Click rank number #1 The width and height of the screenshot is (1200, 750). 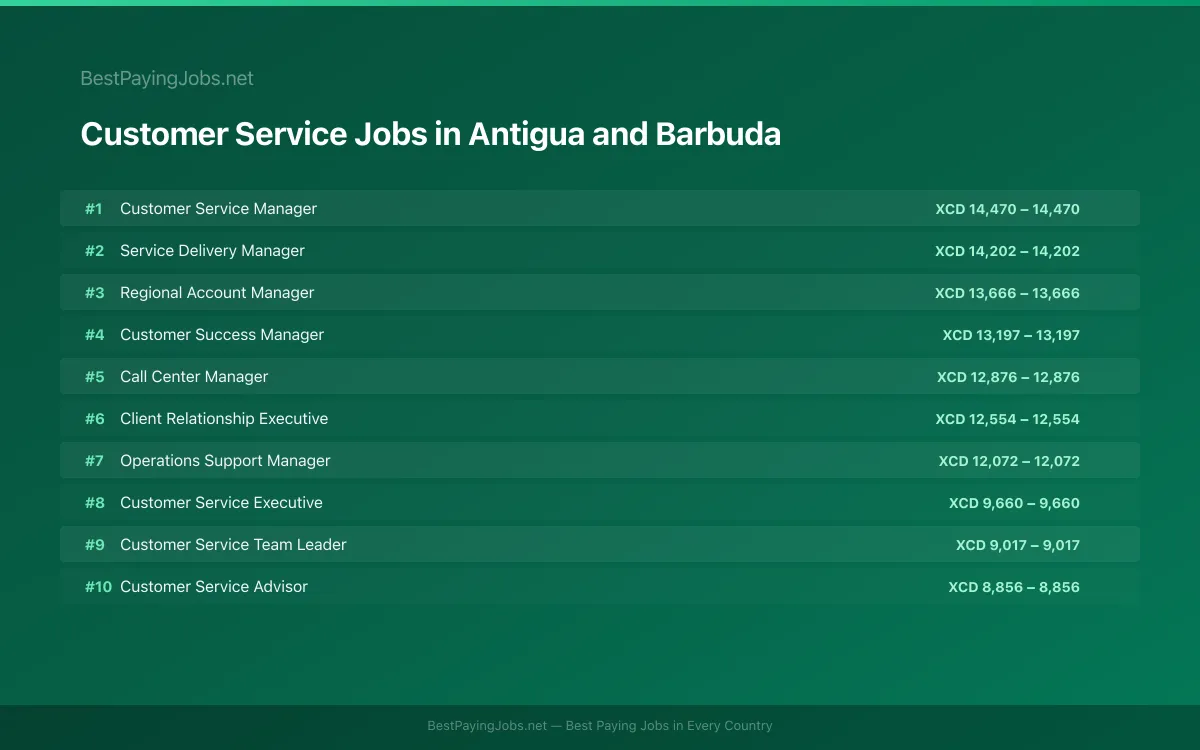[x=93, y=209]
